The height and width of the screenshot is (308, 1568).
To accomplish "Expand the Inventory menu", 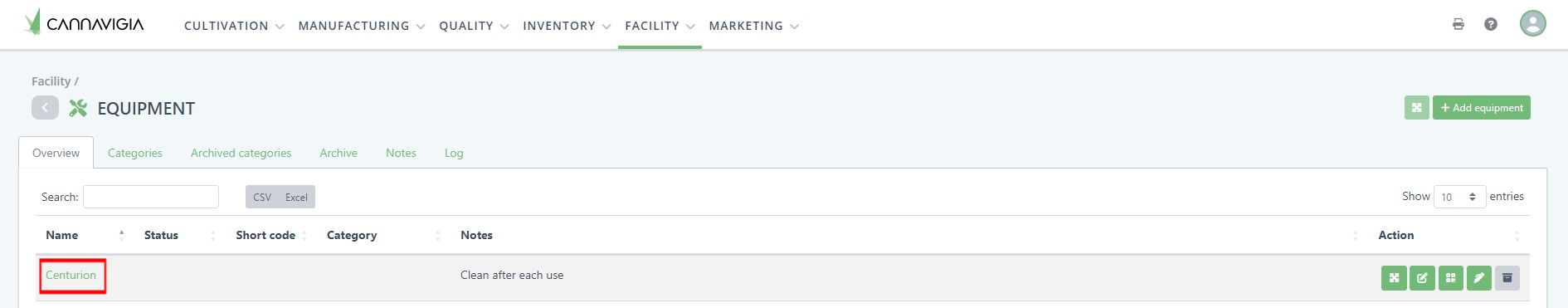I will pyautogui.click(x=567, y=26).
